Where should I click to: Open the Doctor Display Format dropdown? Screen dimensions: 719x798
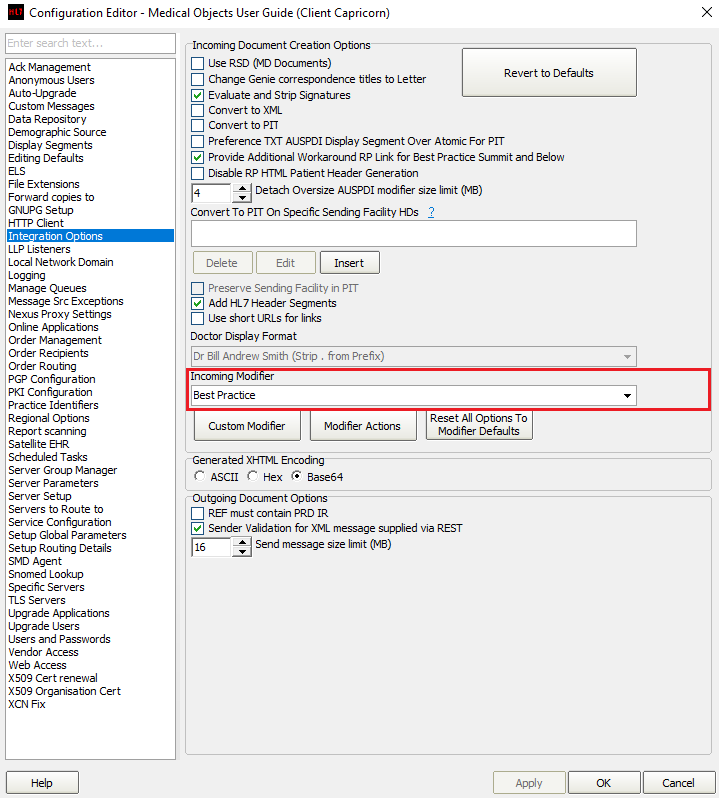(627, 356)
